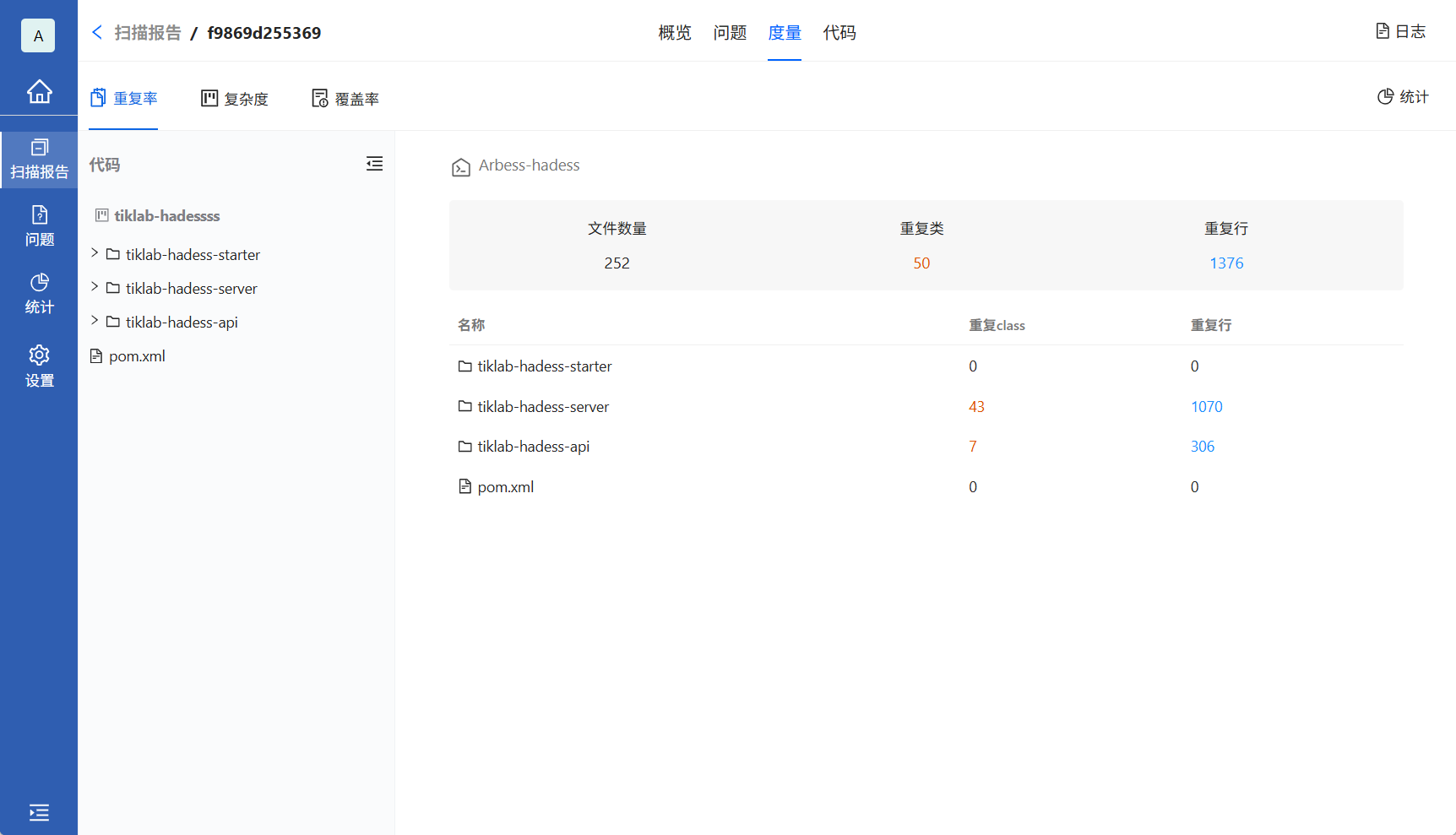Switch to the 问题 top tab
Image resolution: width=1456 pixels, height=835 pixels.
coord(730,32)
